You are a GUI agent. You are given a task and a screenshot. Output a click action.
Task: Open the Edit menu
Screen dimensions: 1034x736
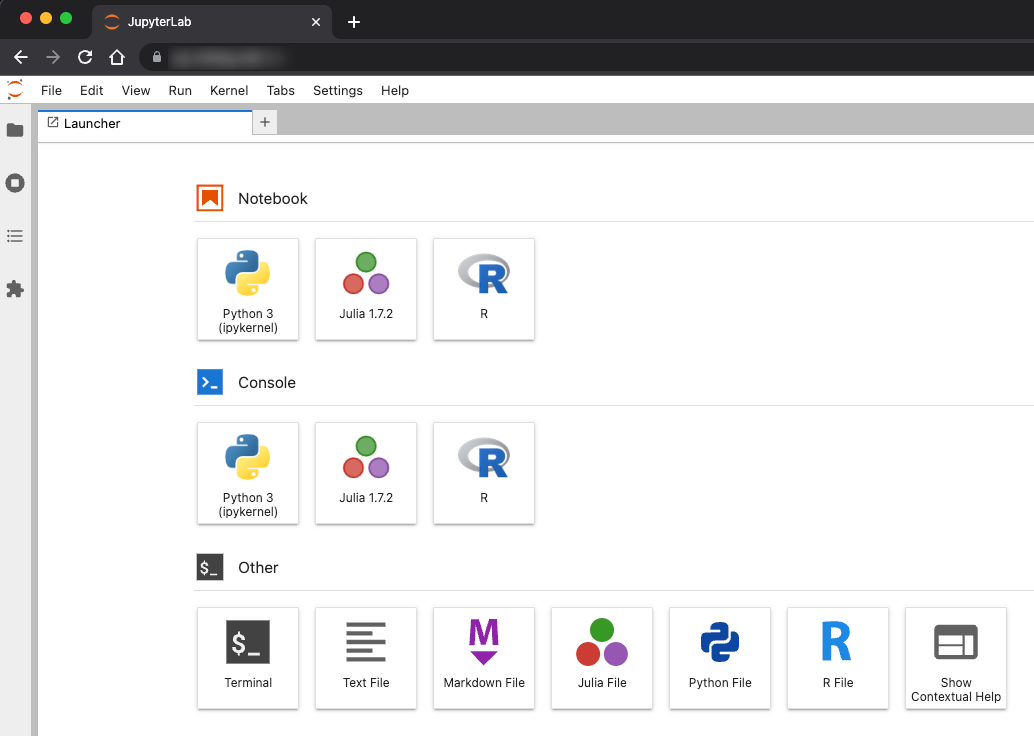coord(92,90)
